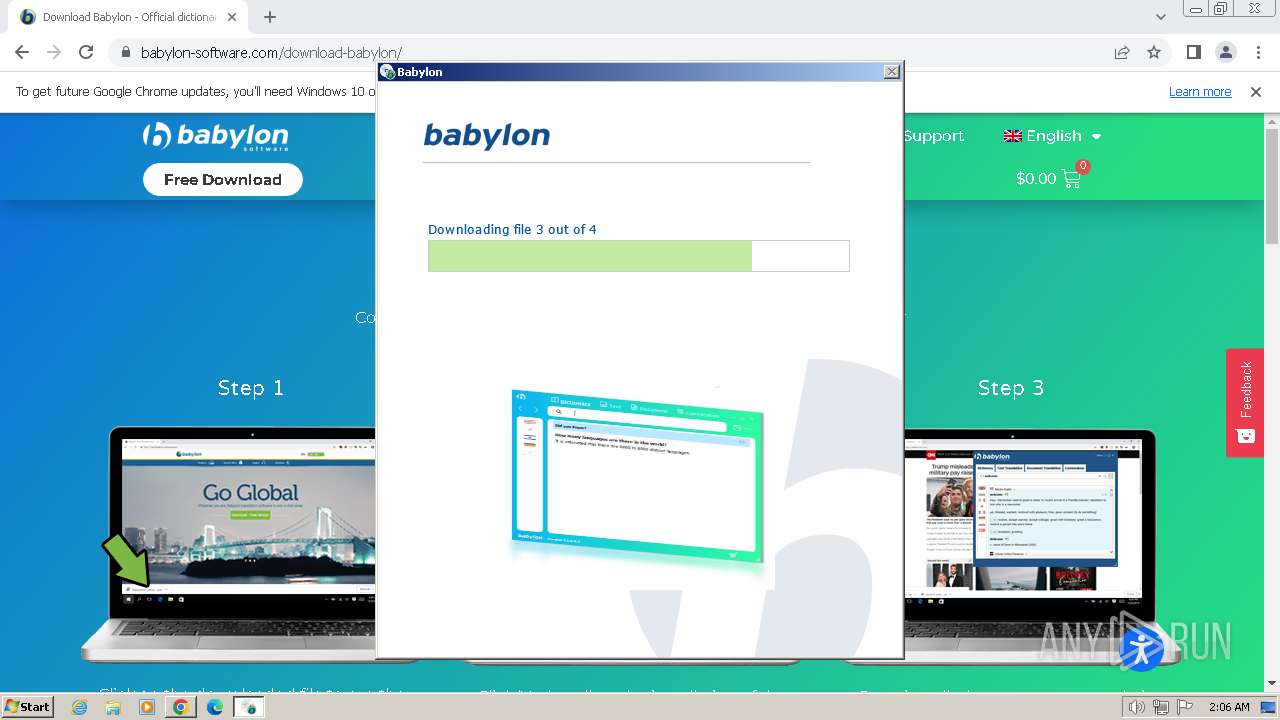Click Downloading file 3 out of 4 text
The height and width of the screenshot is (720, 1280).
tap(512, 229)
